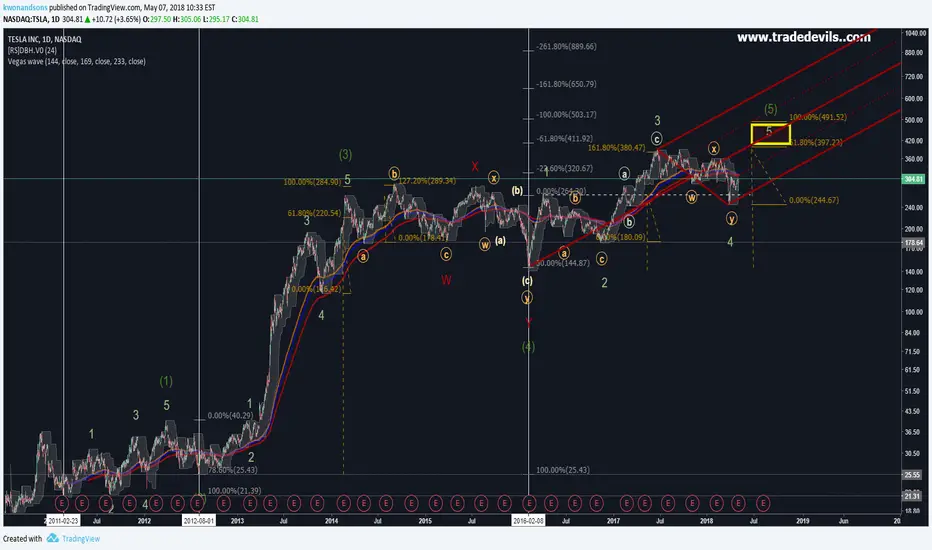Open the kwonandsons author profile link
This screenshot has width=932, height=550.
(25, 8)
